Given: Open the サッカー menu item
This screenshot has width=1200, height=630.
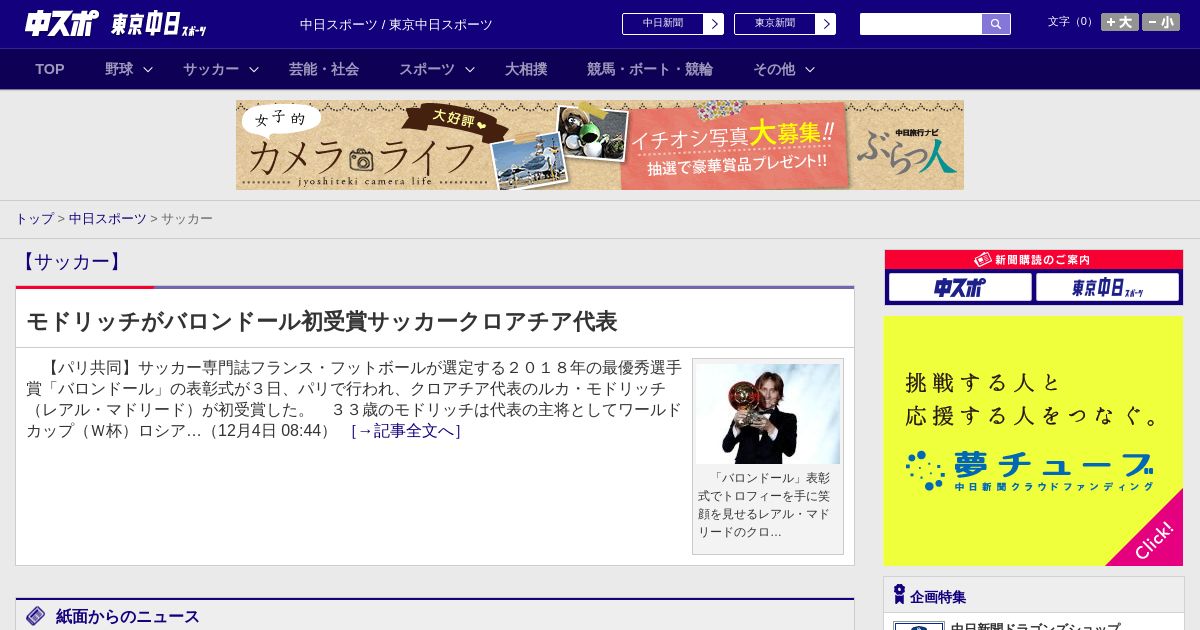Looking at the screenshot, I should (211, 69).
